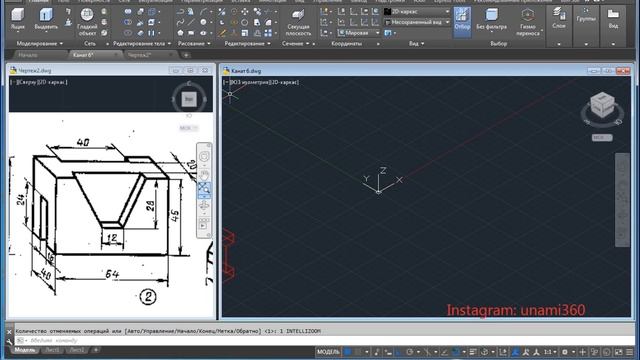This screenshot has width=640, height=360.
Task: Toggle polar tracking in status bar
Action: pyautogui.click(x=410, y=351)
